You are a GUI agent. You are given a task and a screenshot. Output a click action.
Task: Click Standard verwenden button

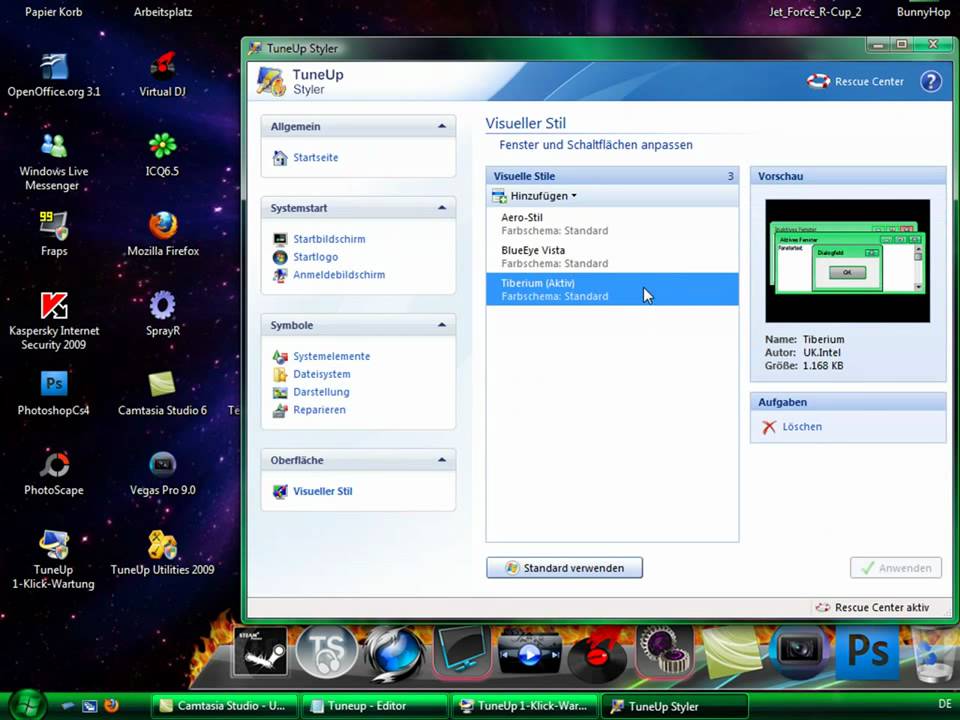click(x=564, y=568)
